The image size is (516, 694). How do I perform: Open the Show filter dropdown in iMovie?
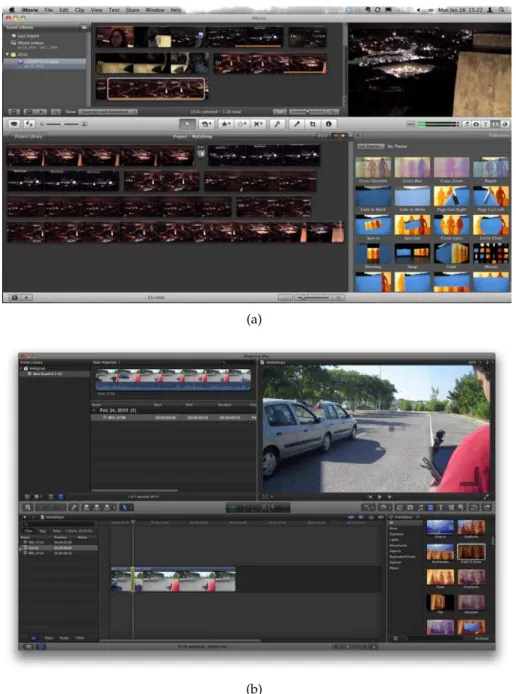(x=108, y=112)
